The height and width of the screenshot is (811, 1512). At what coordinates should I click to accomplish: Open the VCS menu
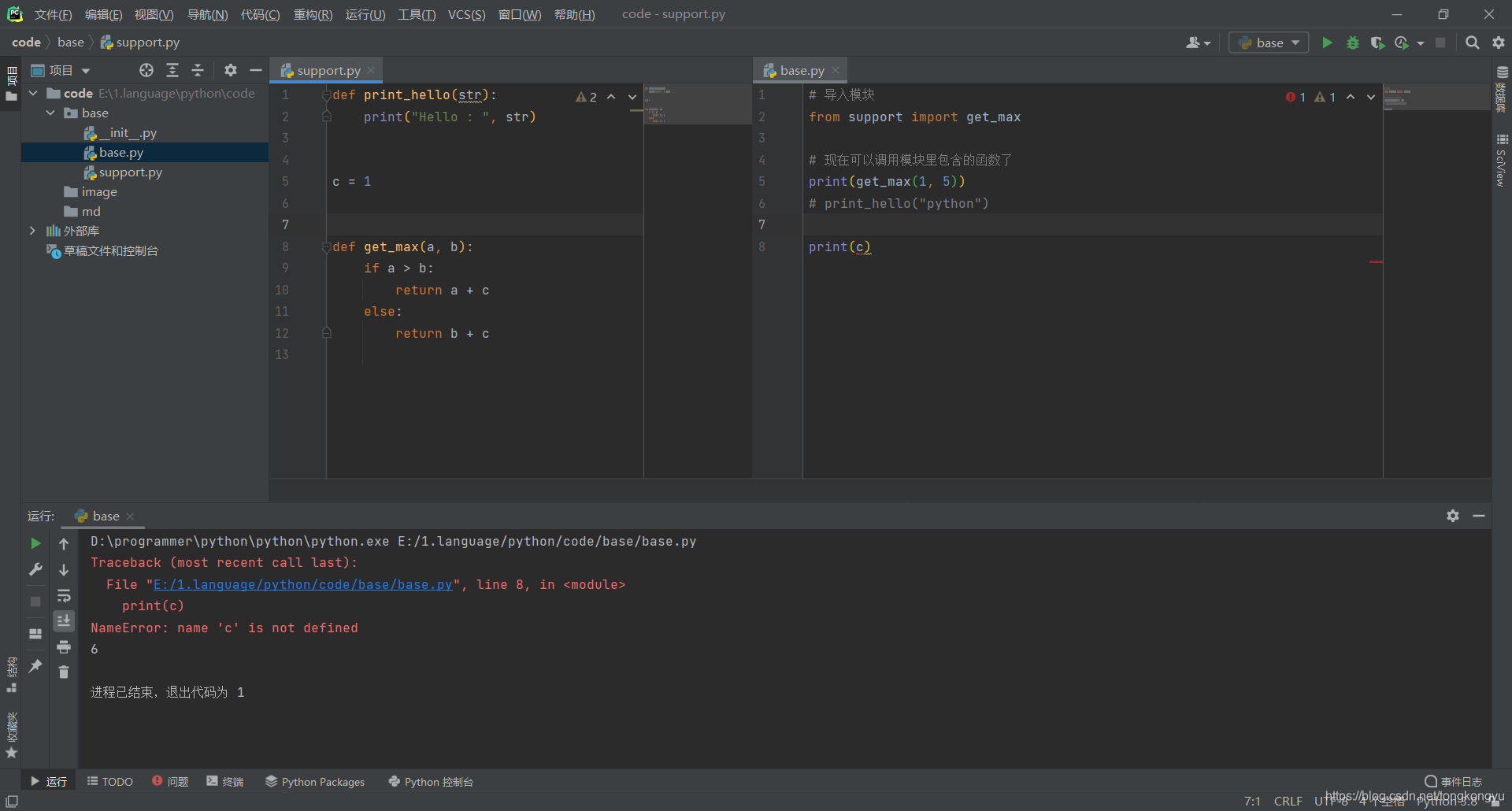[466, 14]
